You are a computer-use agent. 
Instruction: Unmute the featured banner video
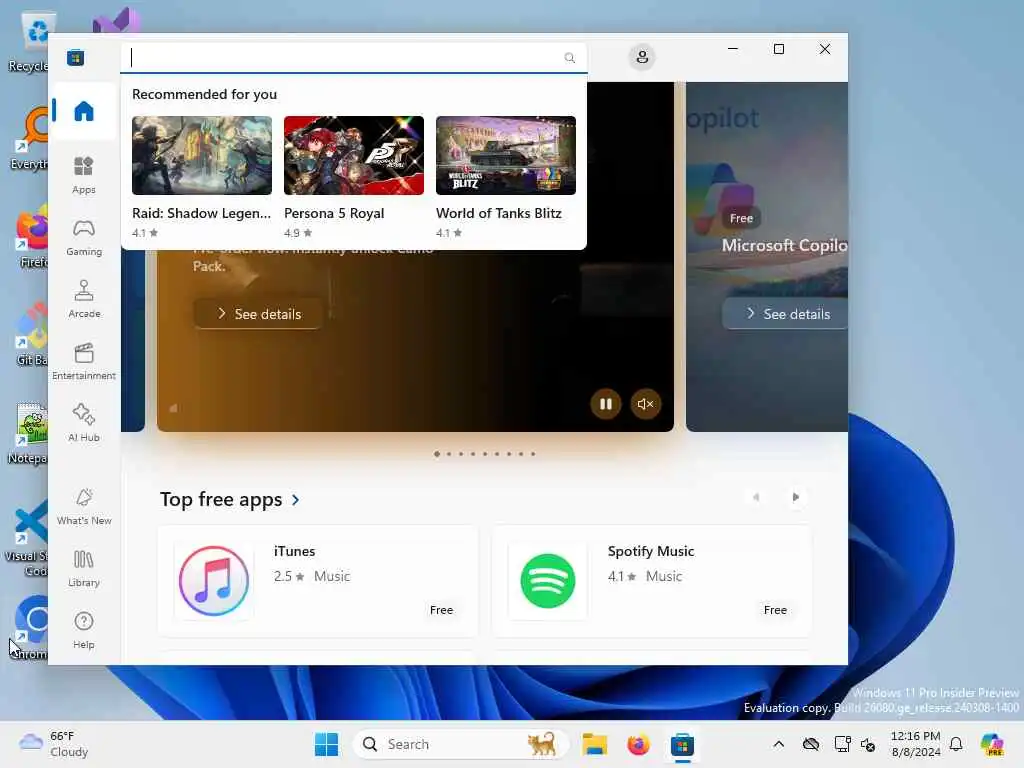coord(645,404)
